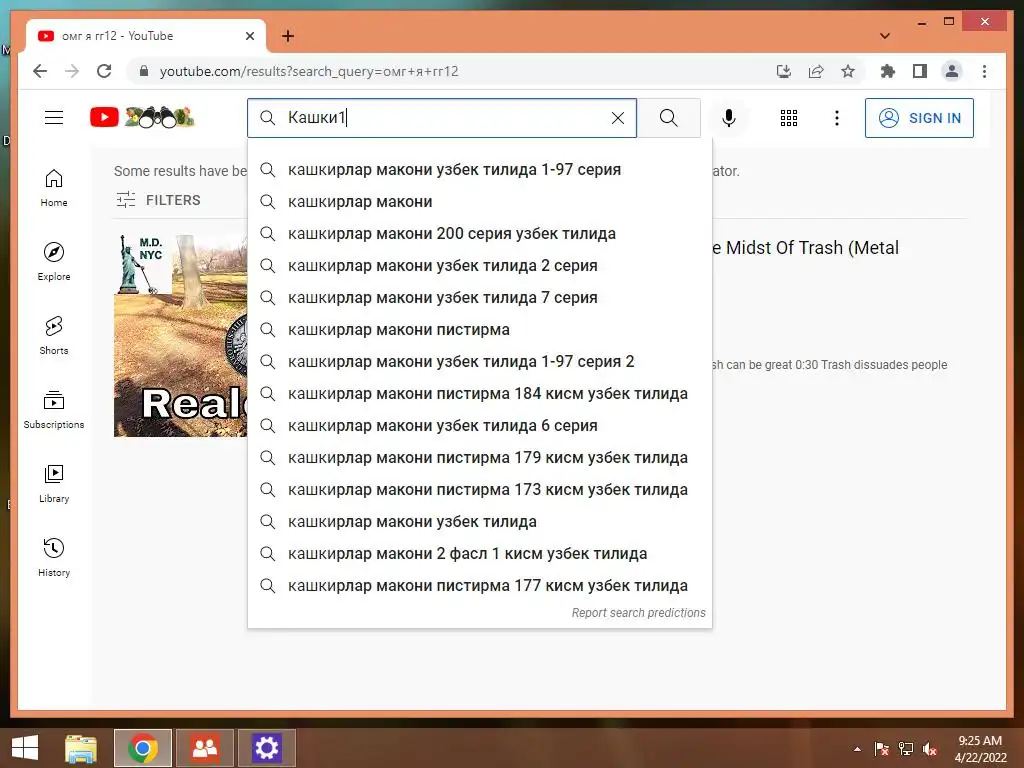Open Chrome's three-dot menu
1024x768 pixels.
(x=984, y=71)
